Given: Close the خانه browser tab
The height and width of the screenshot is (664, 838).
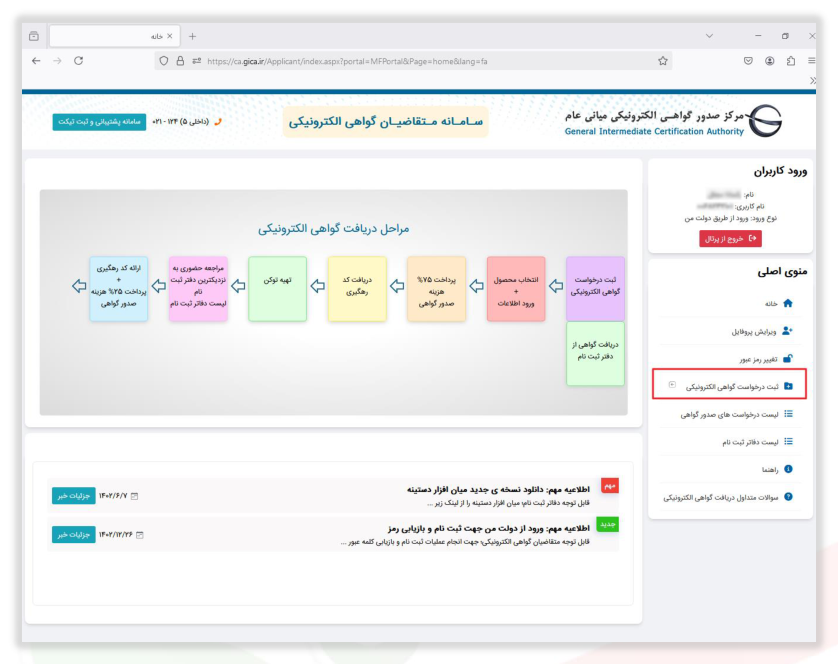Looking at the screenshot, I should 169,36.
